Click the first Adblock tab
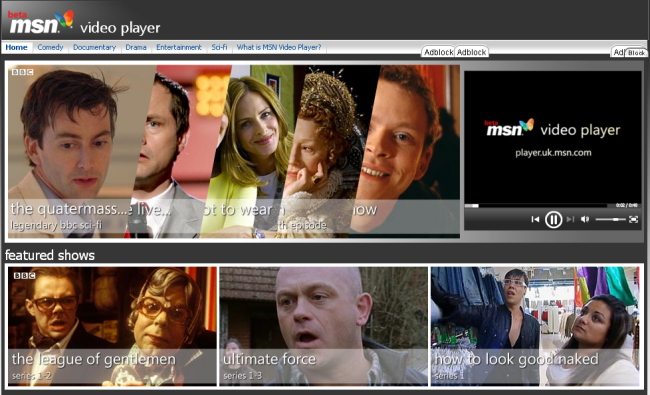The image size is (650, 395). [438, 52]
